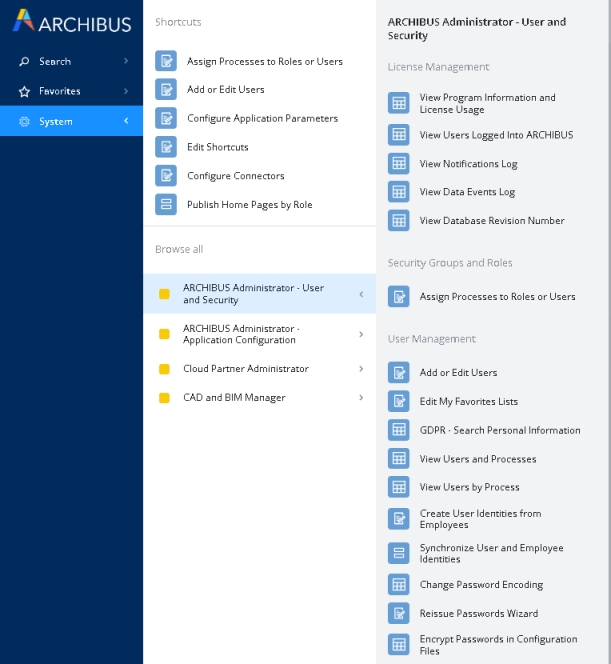
Task: Click table icon for View Users Logged Into ARCHIBUS
Action: point(399,135)
